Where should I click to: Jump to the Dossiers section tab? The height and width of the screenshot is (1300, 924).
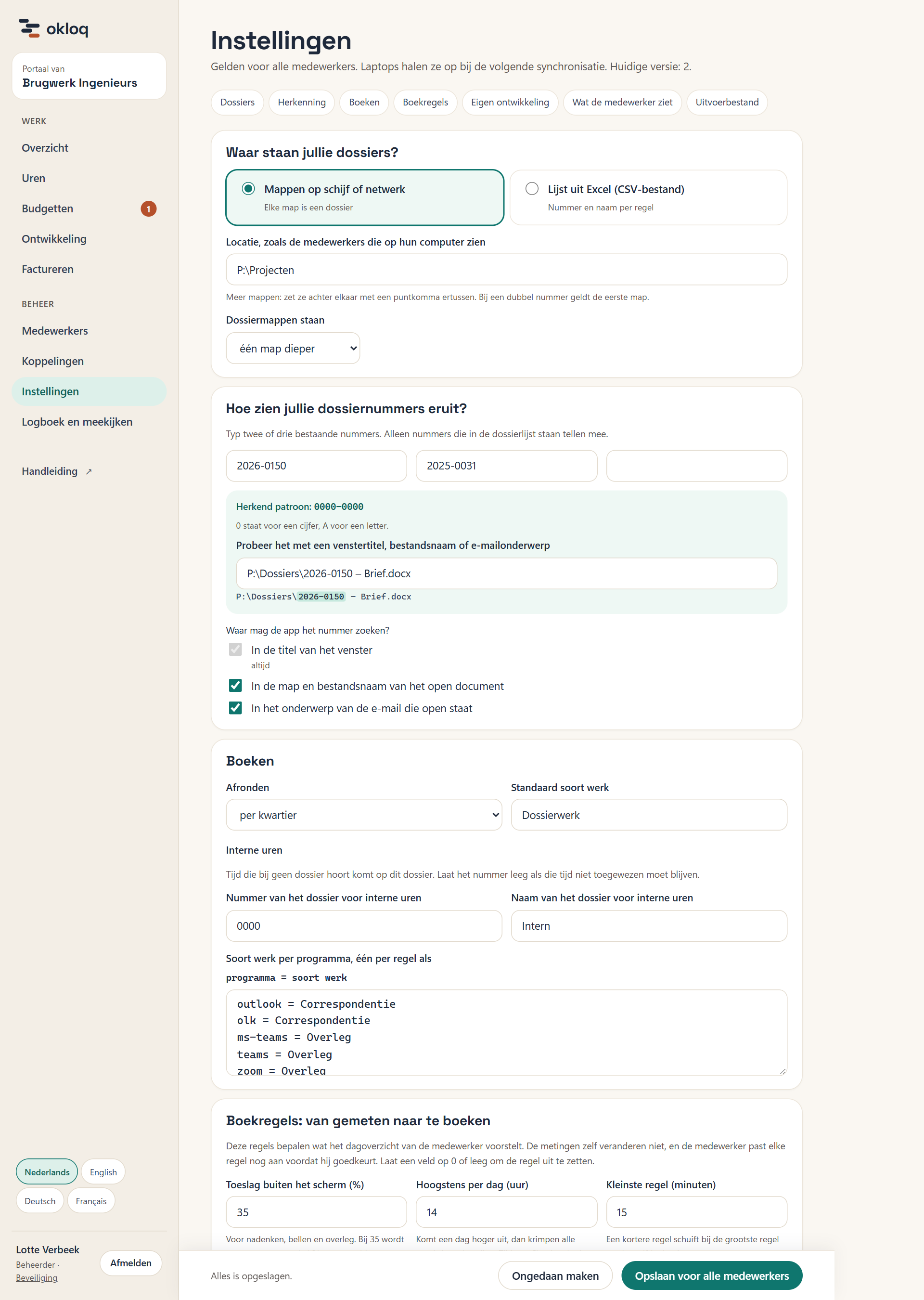click(x=237, y=103)
